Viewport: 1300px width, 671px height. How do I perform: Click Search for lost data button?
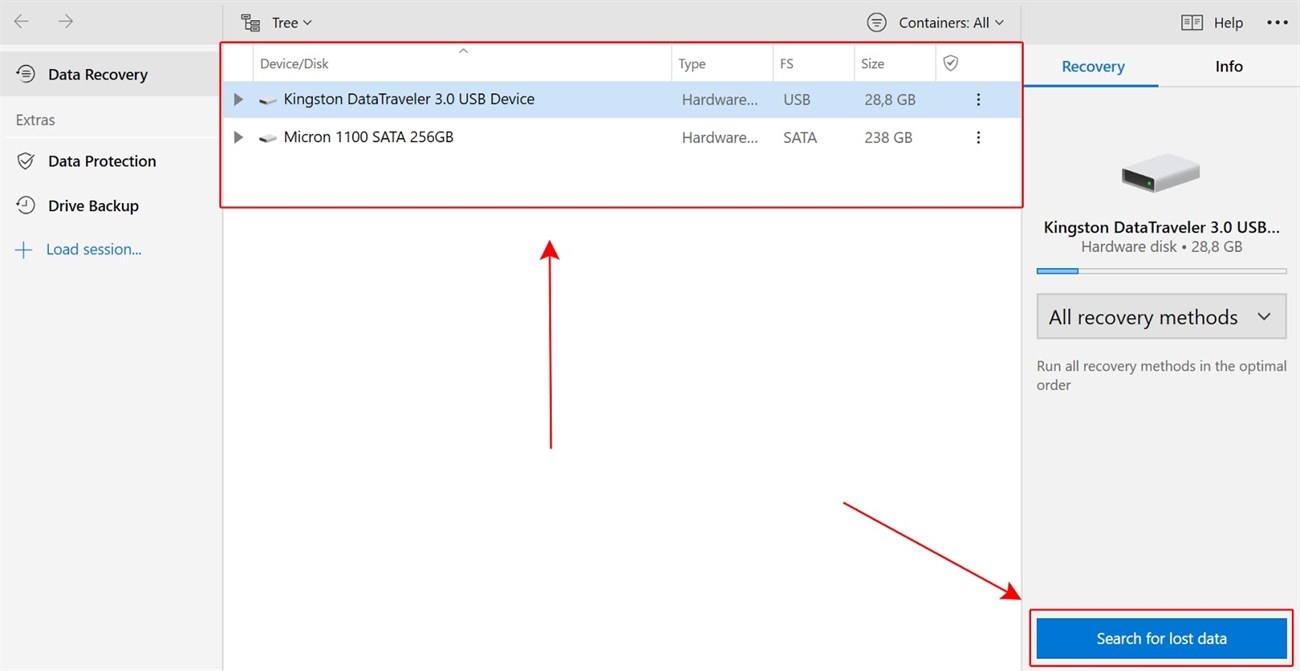(x=1161, y=638)
